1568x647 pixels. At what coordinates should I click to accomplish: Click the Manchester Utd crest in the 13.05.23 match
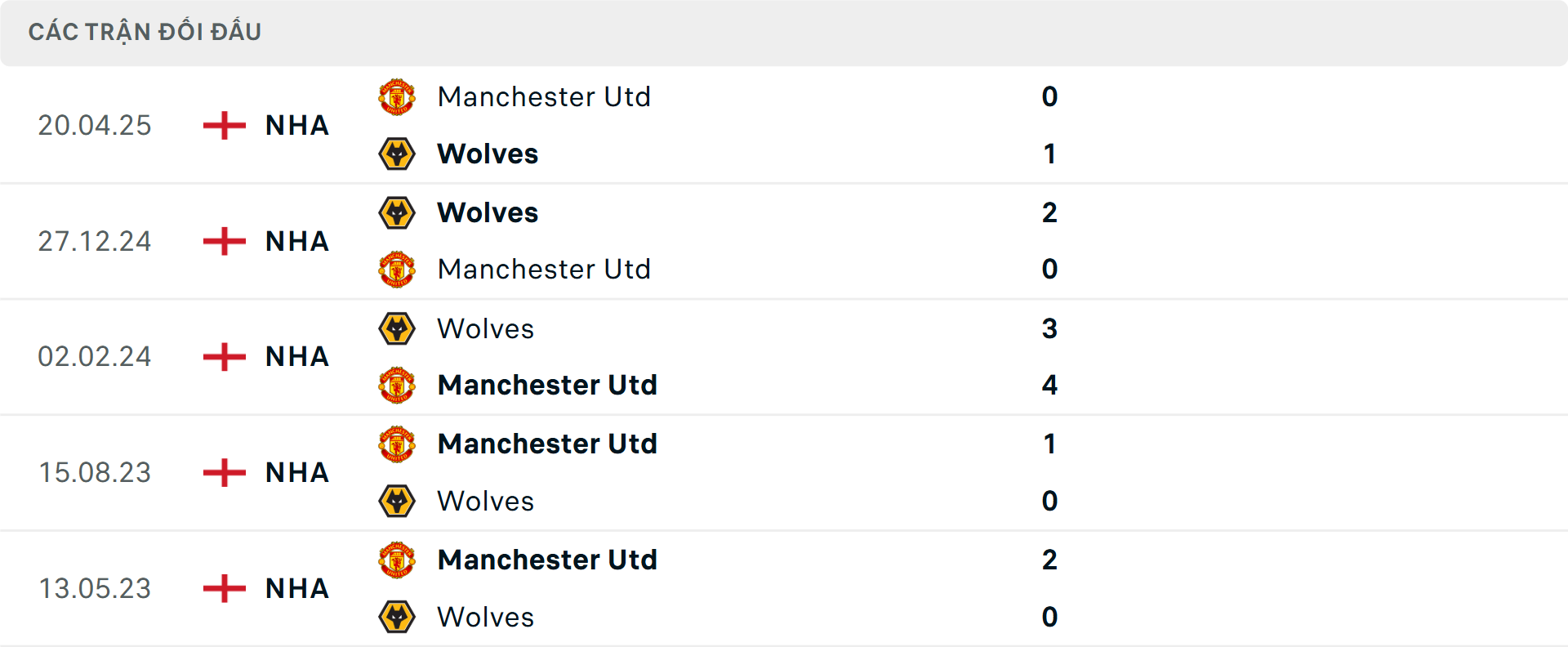click(398, 560)
